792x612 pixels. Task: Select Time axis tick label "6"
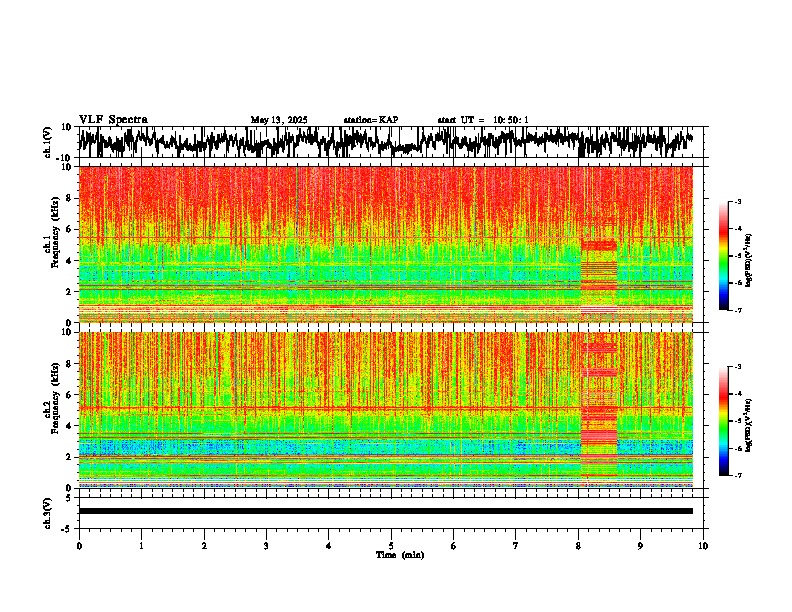click(454, 546)
